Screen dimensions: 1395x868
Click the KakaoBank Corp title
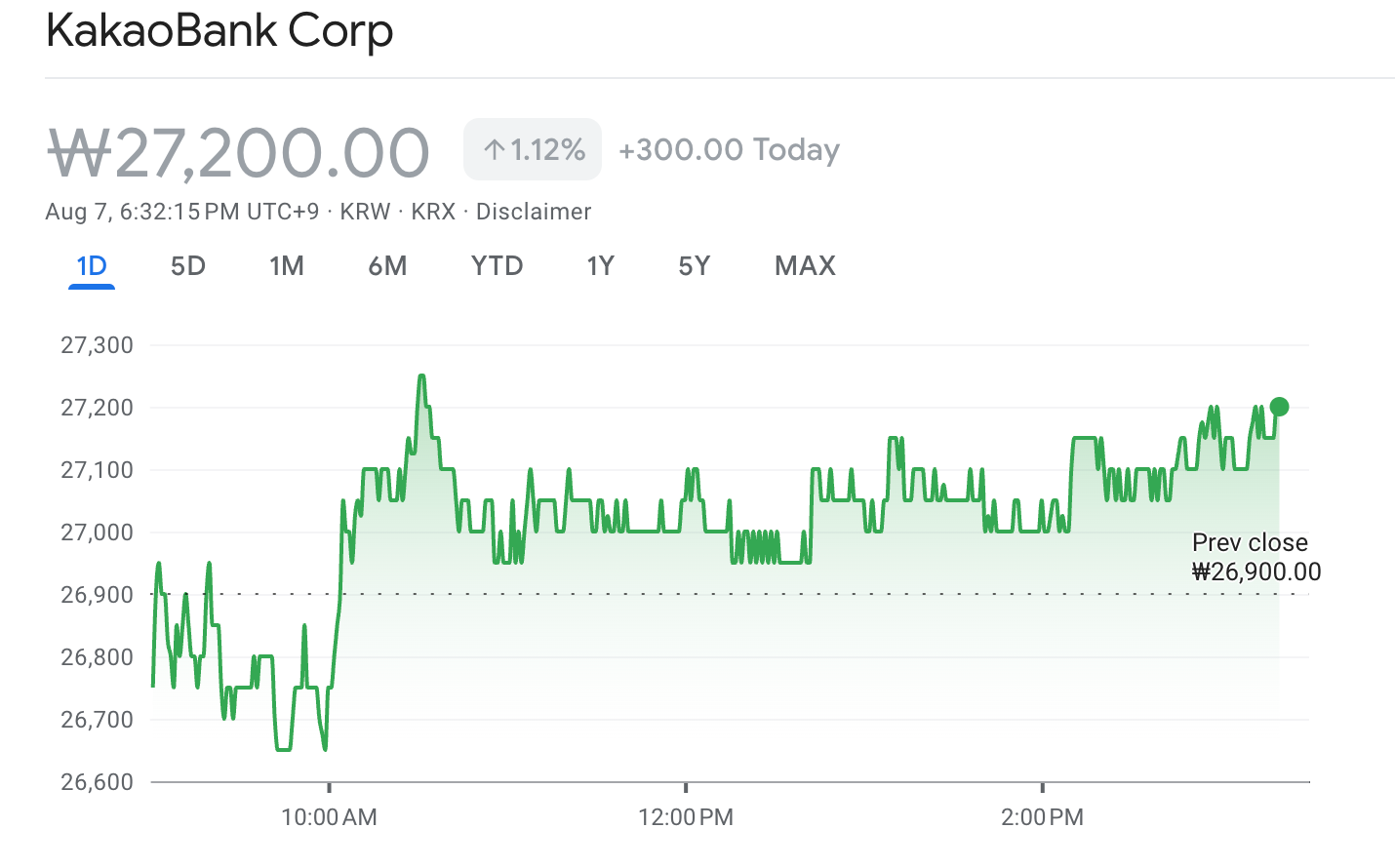(219, 30)
